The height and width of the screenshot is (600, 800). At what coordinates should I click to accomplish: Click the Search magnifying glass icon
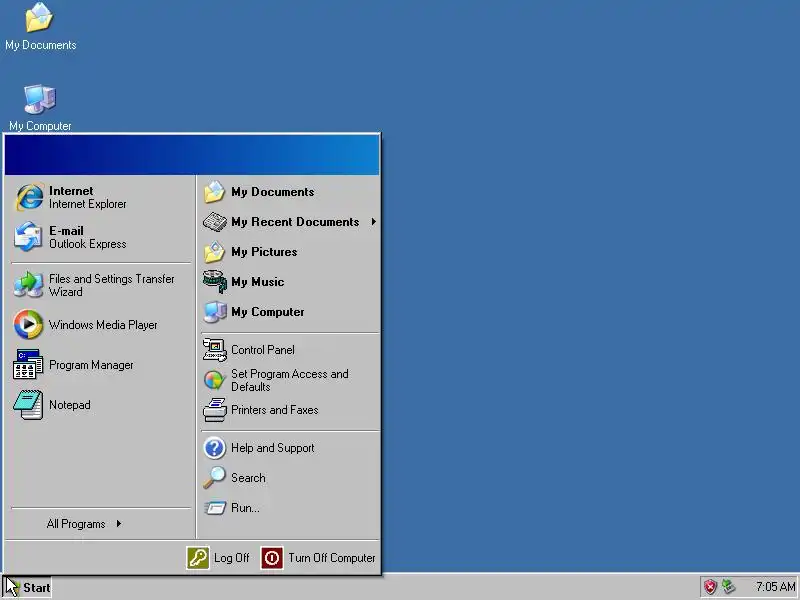tap(215, 478)
